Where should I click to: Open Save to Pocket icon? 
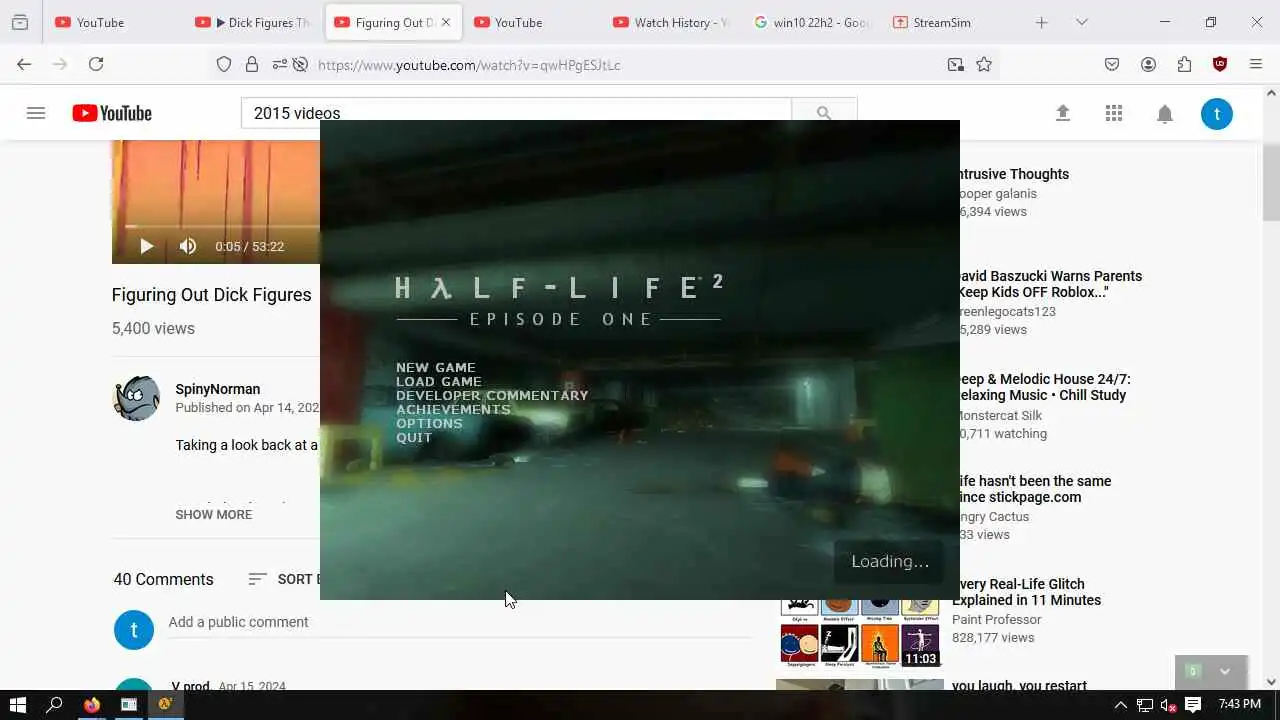pyautogui.click(x=1112, y=64)
